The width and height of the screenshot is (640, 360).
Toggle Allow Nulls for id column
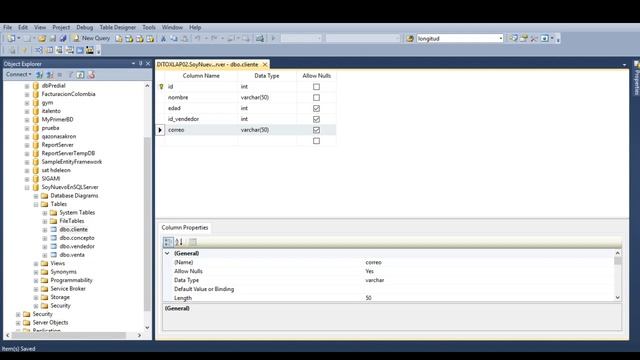[316, 87]
